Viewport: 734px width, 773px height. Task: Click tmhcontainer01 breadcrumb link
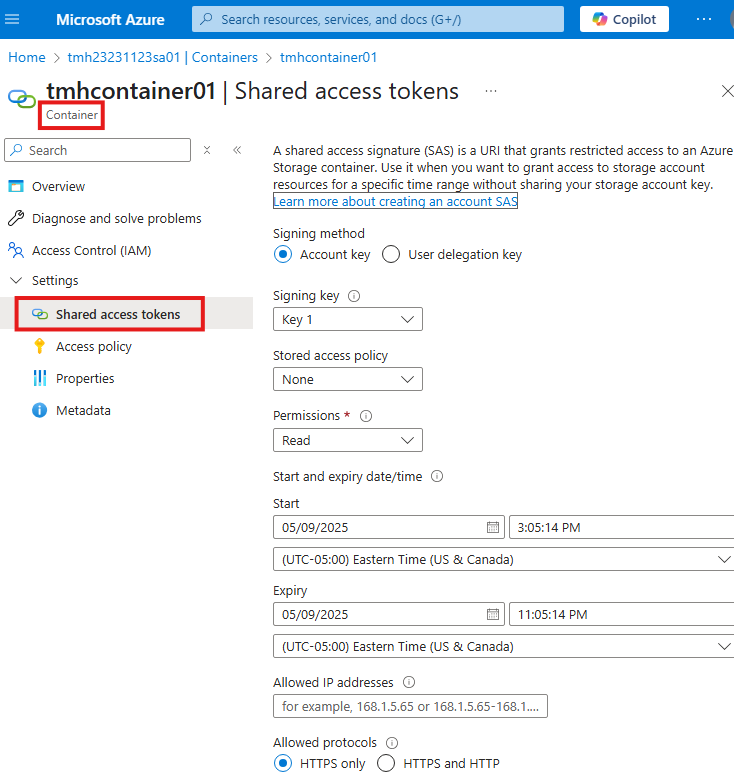(328, 57)
